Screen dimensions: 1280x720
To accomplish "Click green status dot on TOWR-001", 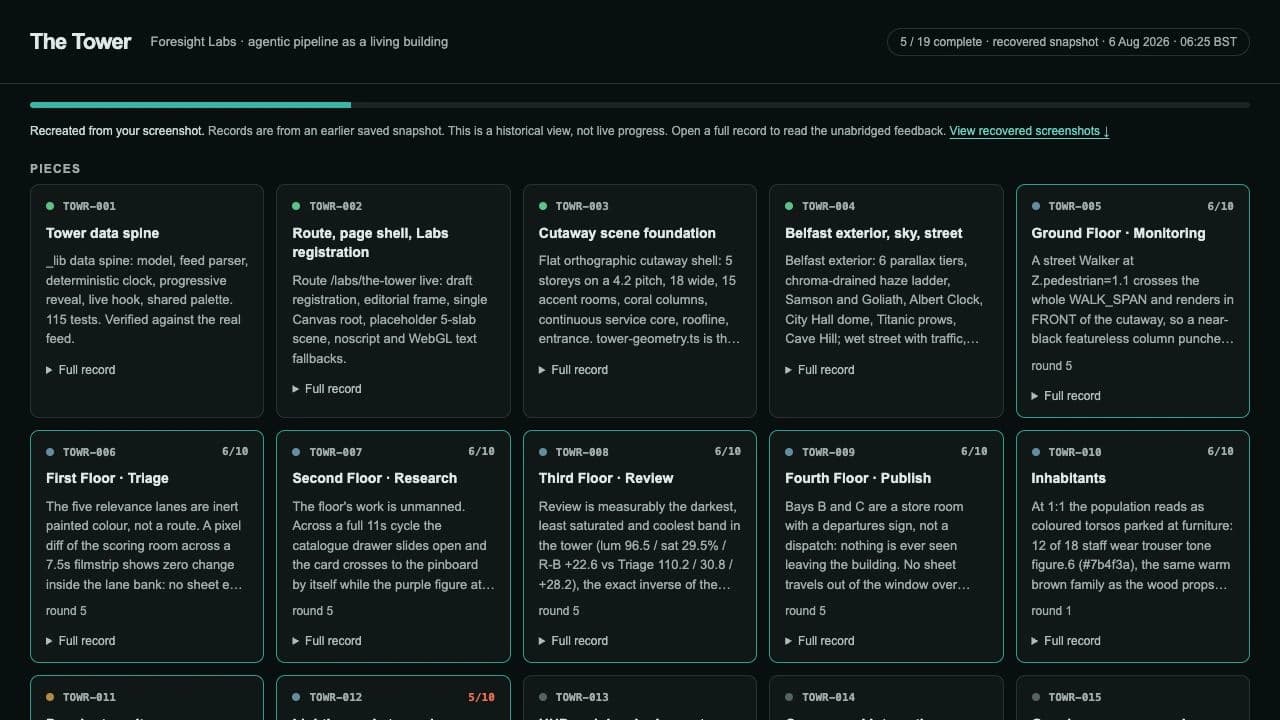I will pos(50,206).
